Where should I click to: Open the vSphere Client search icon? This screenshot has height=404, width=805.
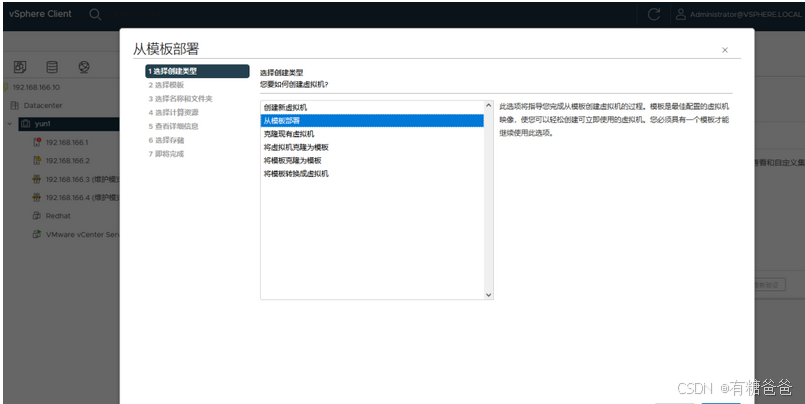95,14
